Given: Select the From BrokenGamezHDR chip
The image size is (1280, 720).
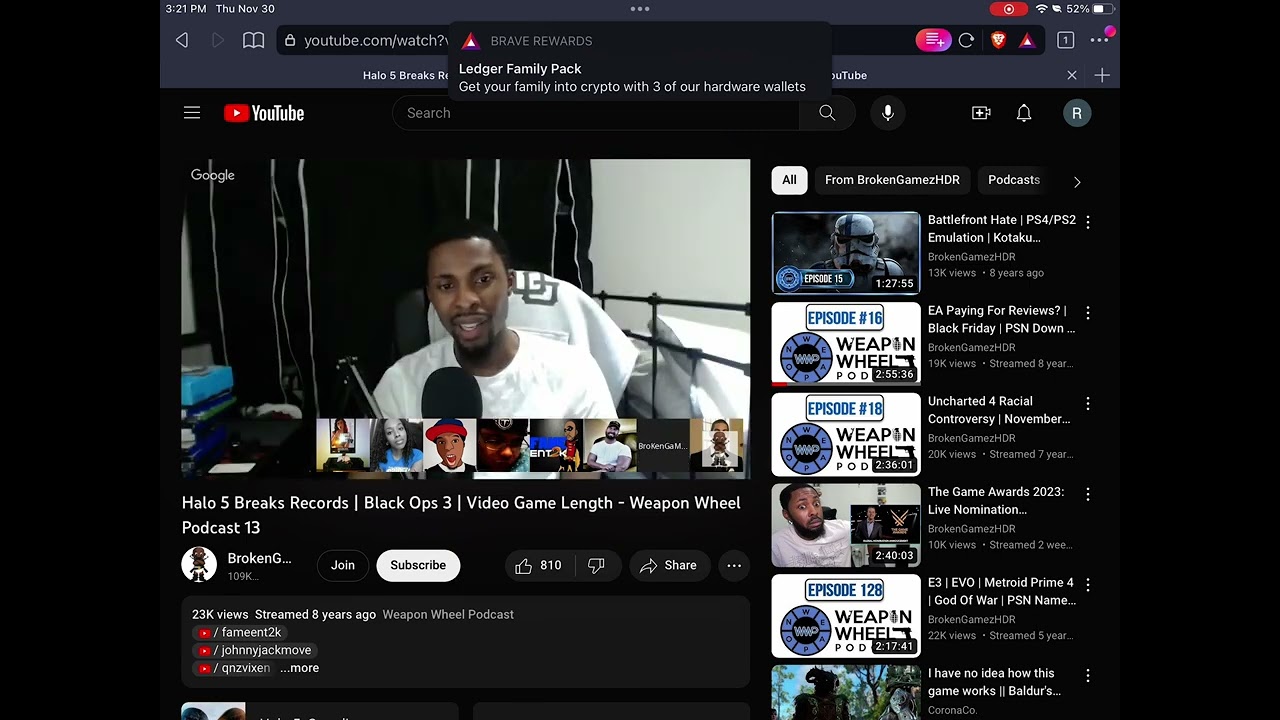Looking at the screenshot, I should [x=892, y=180].
